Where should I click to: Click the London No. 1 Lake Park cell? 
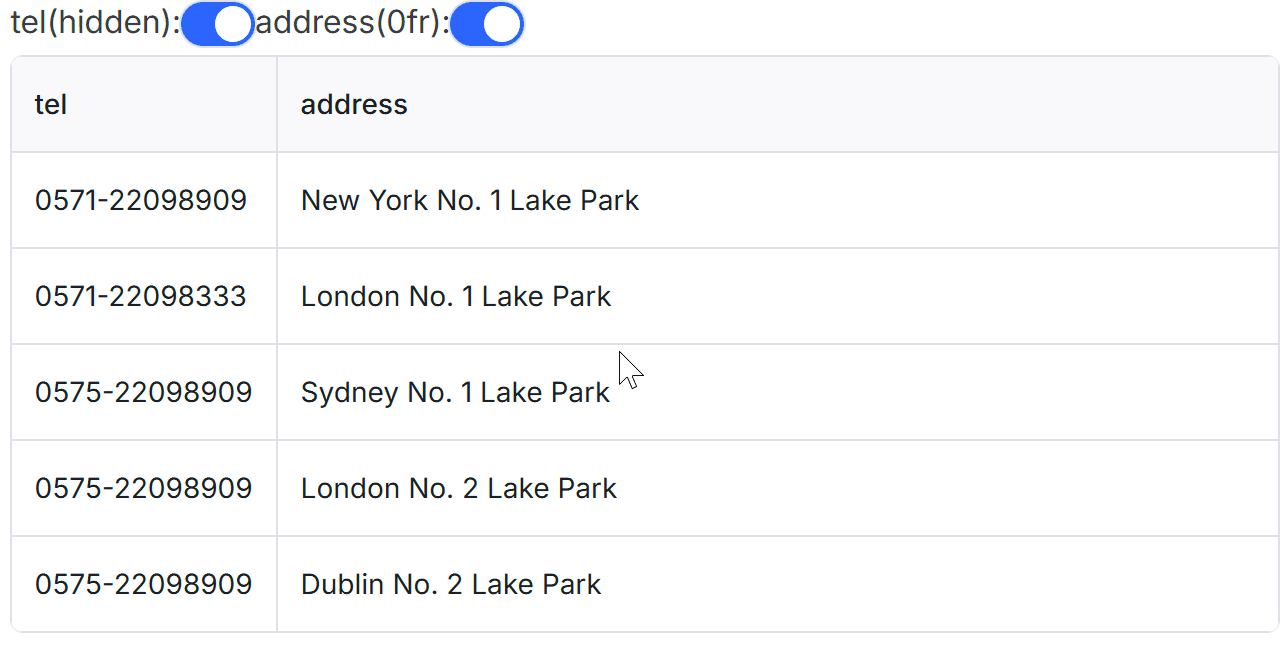coord(456,296)
